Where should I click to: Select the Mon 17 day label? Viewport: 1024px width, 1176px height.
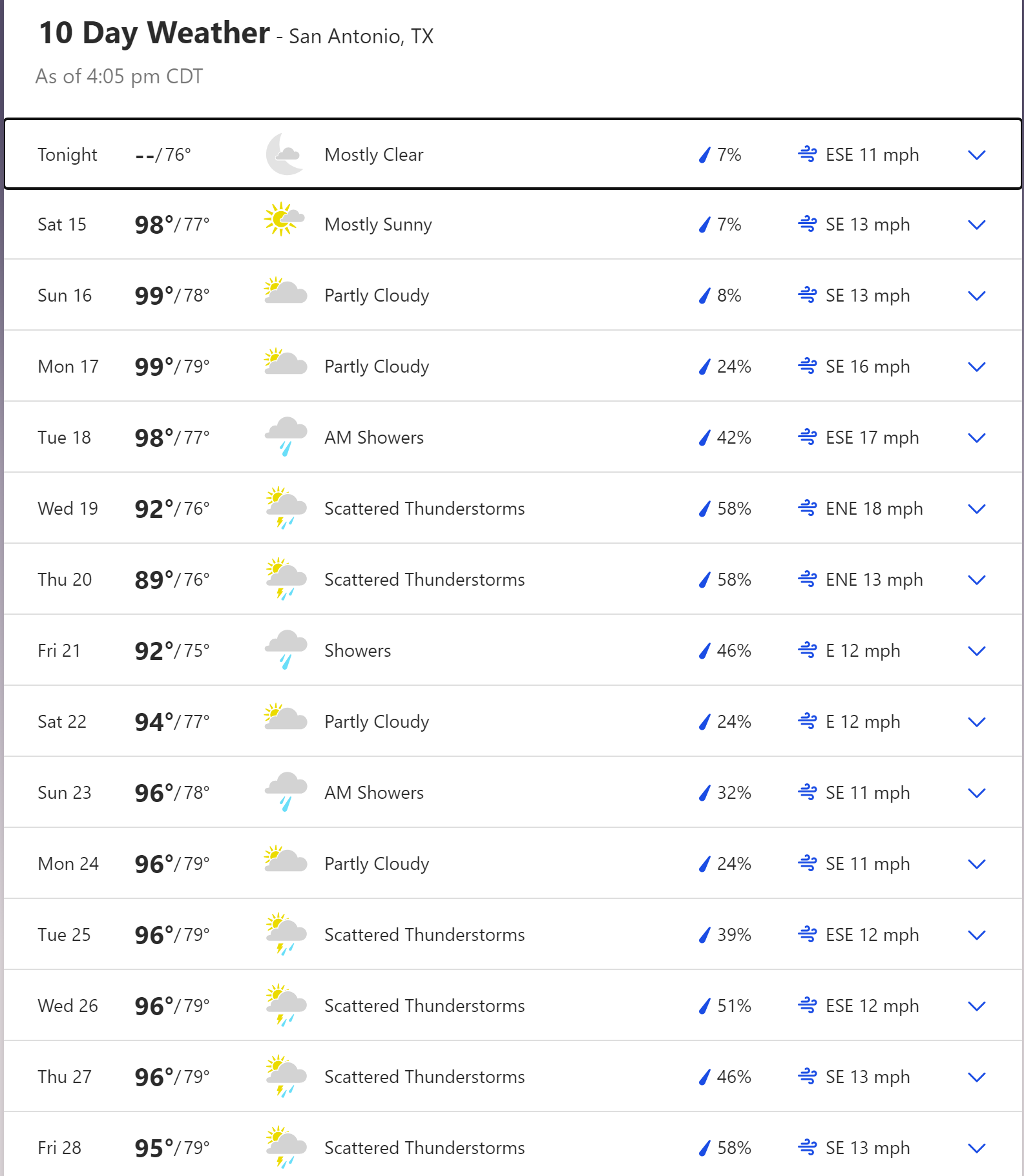click(68, 367)
